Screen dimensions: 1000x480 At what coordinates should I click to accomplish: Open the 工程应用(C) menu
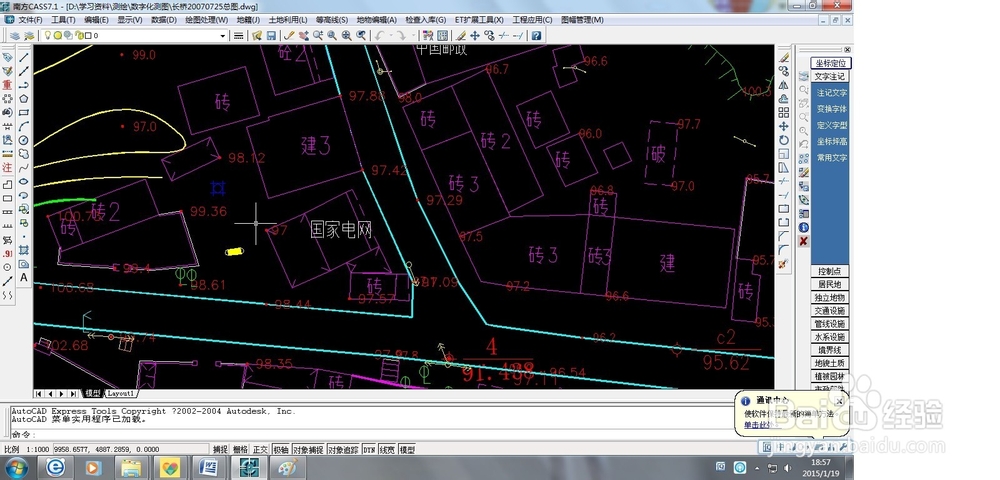pyautogui.click(x=533, y=20)
